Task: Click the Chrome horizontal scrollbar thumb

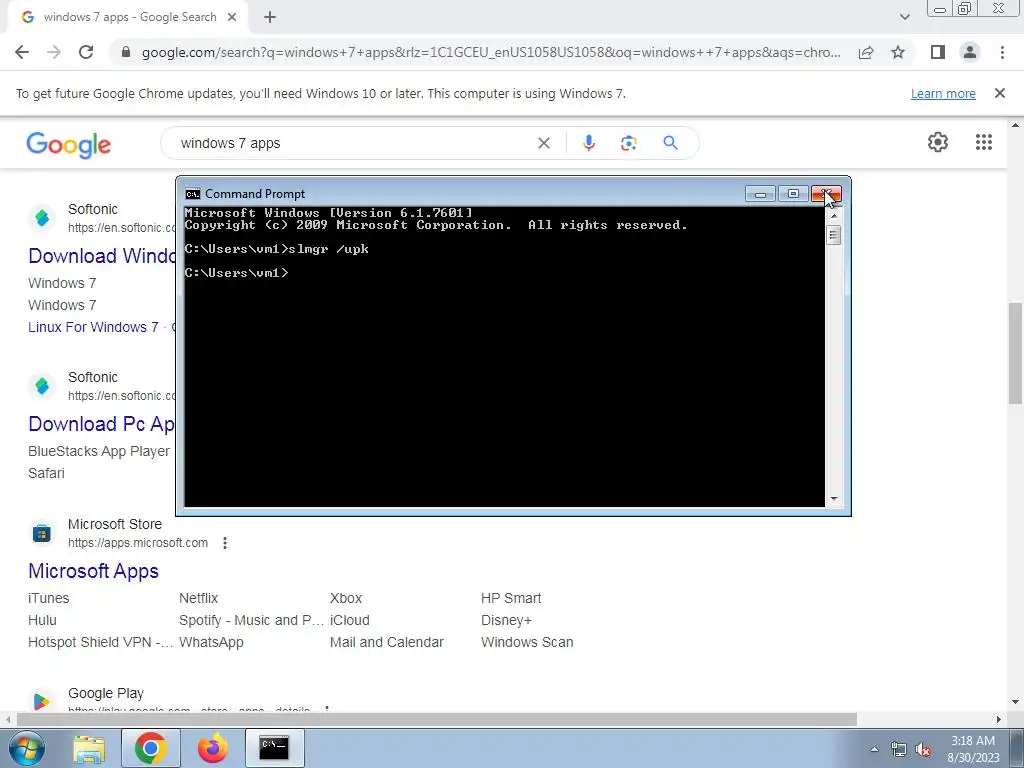Action: pyautogui.click(x=436, y=719)
